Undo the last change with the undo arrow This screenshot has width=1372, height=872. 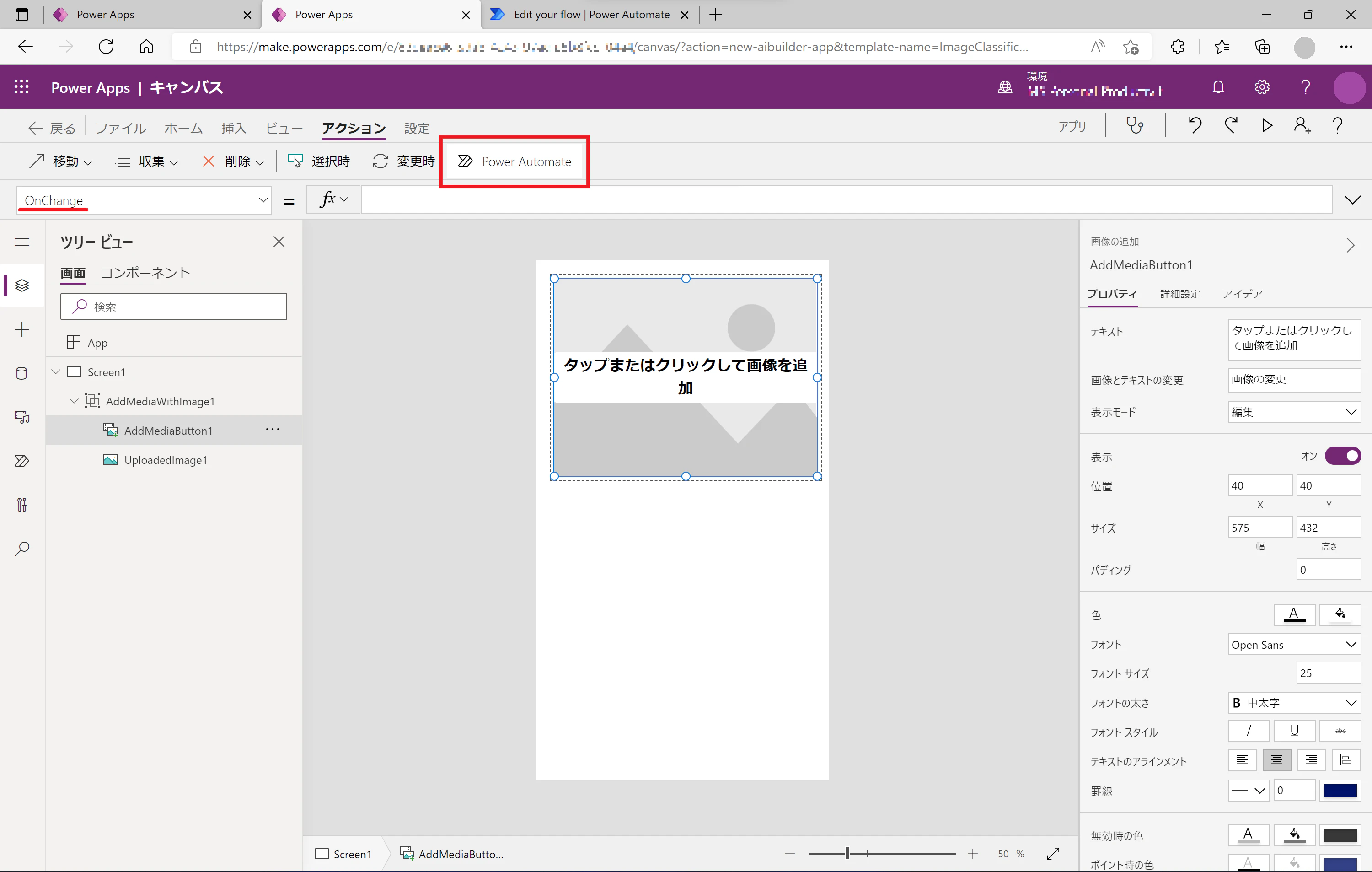1195,125
